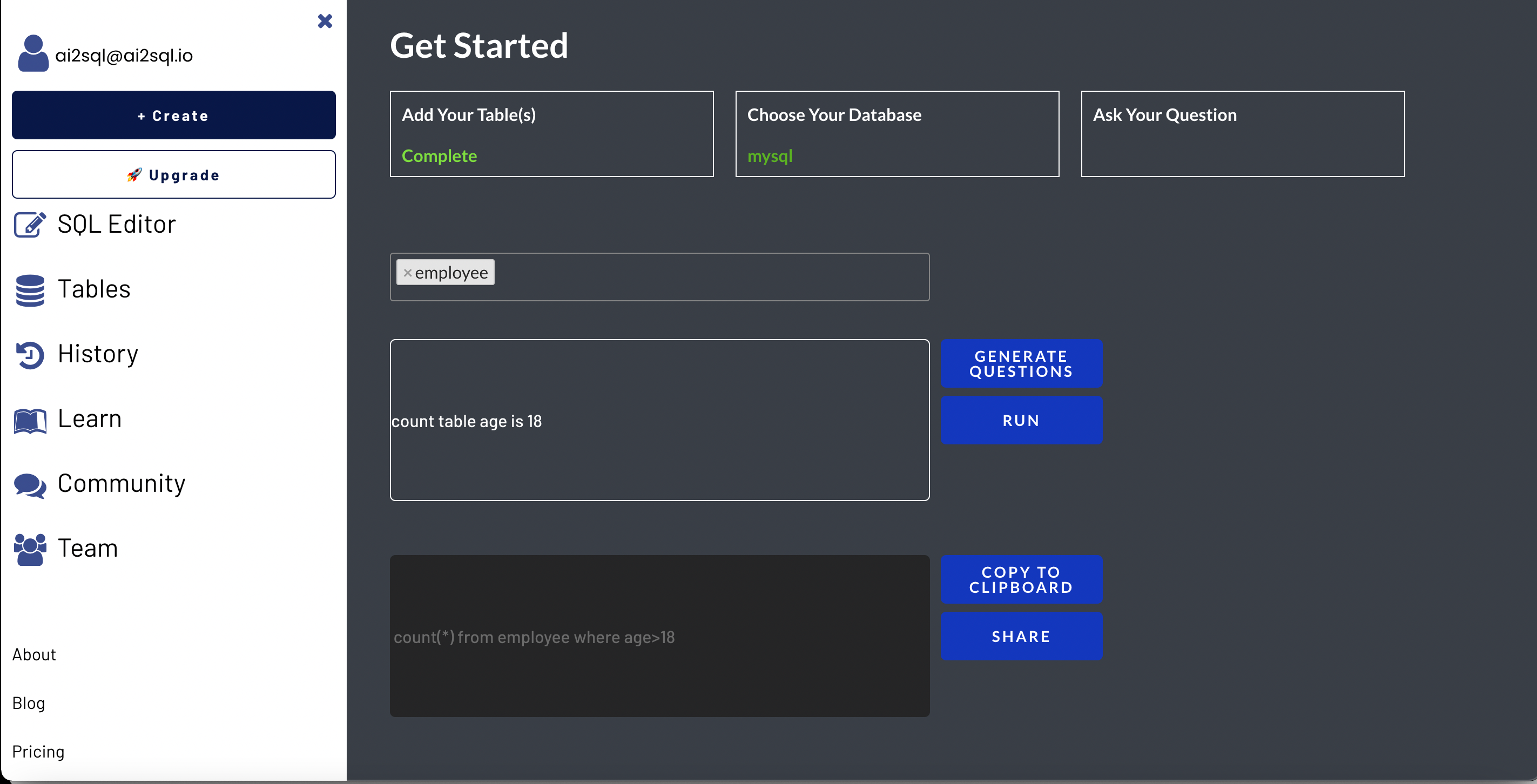
Task: Click Copy to Clipboard
Action: (1021, 579)
